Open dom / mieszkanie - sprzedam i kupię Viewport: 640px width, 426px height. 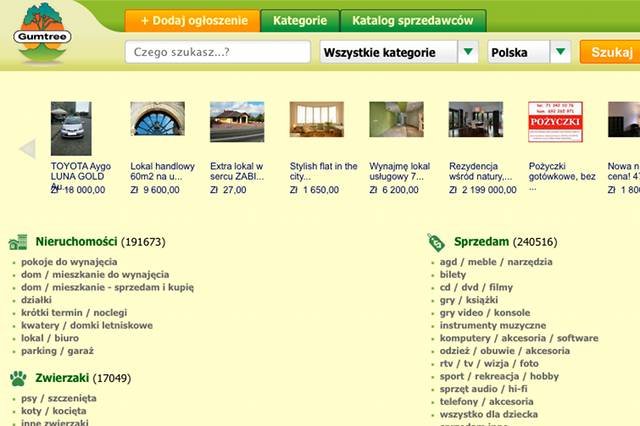[107, 287]
